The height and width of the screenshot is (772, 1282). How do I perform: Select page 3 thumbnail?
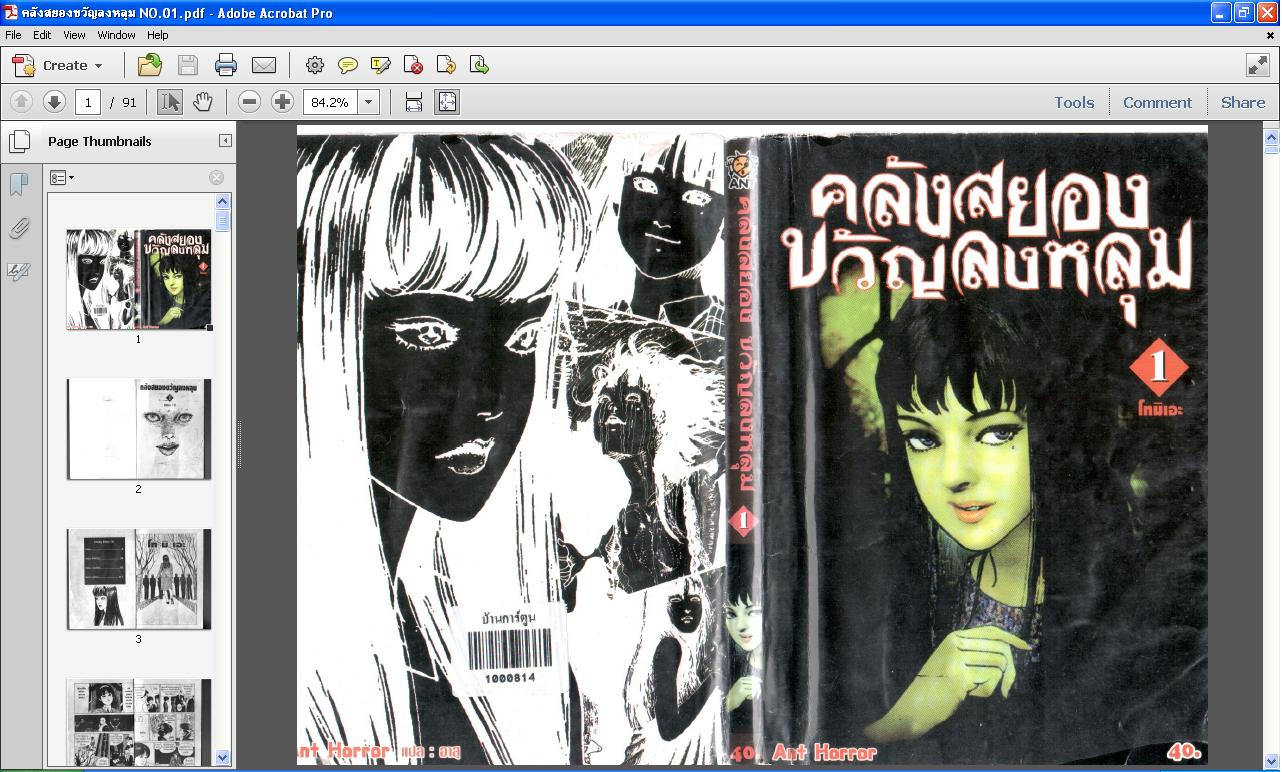(x=139, y=579)
